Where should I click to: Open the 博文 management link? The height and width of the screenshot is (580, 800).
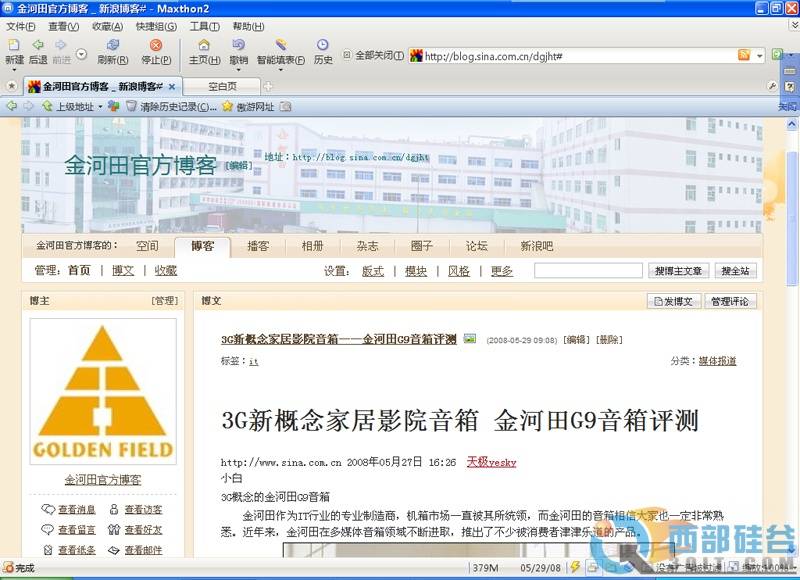123,270
